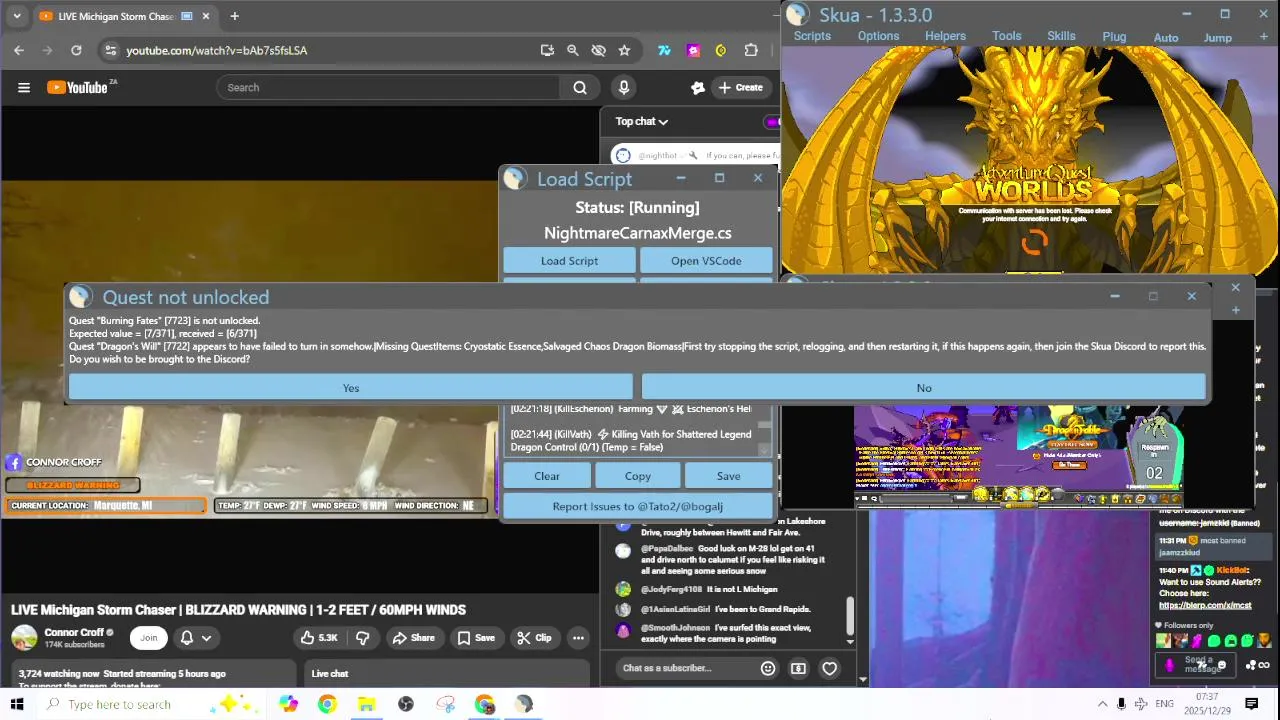Click ENG language indicator in tray
This screenshot has width=1280, height=720.
pyautogui.click(x=1164, y=704)
